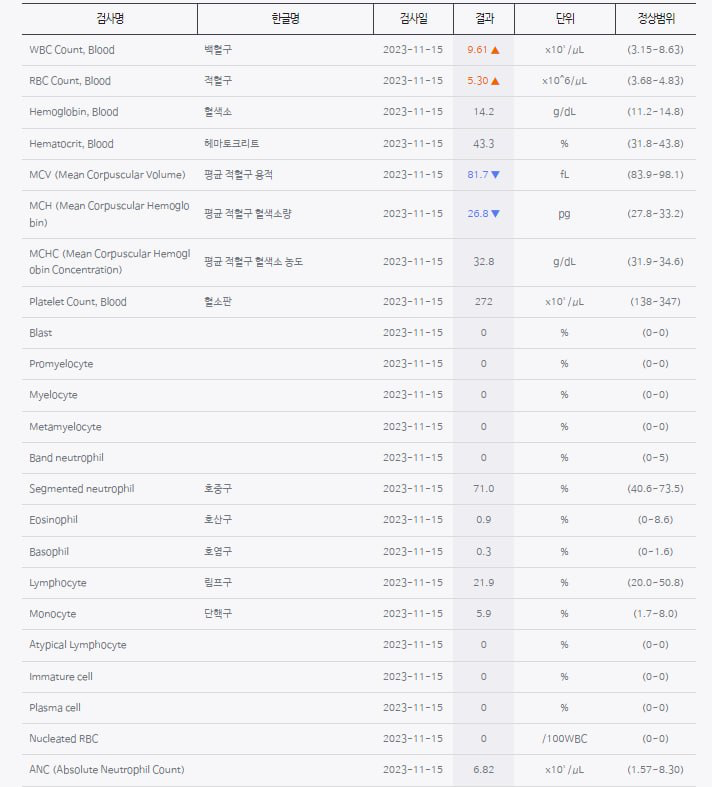The width and height of the screenshot is (712, 787).
Task: Click the Hemoglobin, Blood row label
Action: click(74, 112)
